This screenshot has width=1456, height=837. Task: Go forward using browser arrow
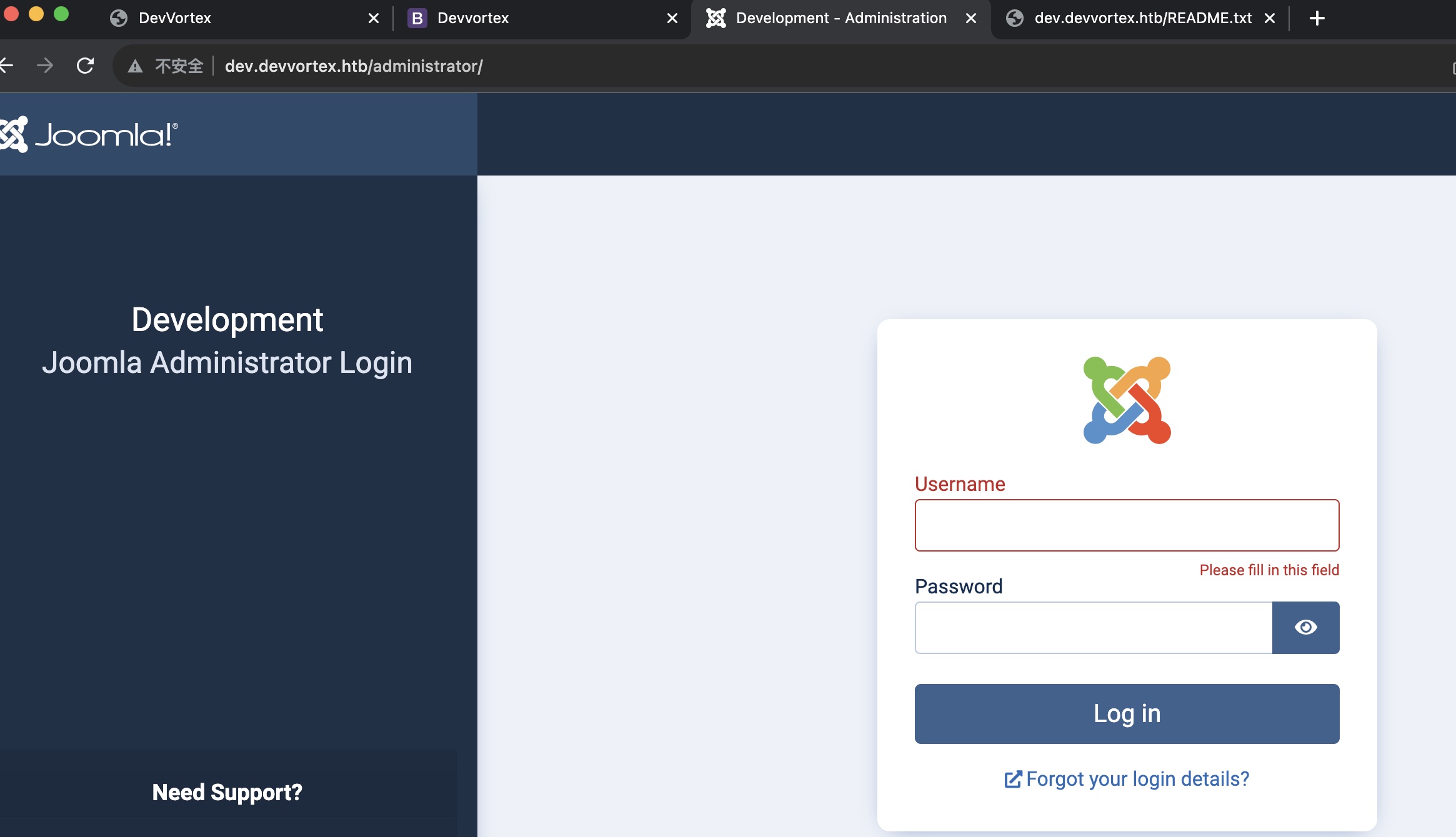tap(45, 66)
